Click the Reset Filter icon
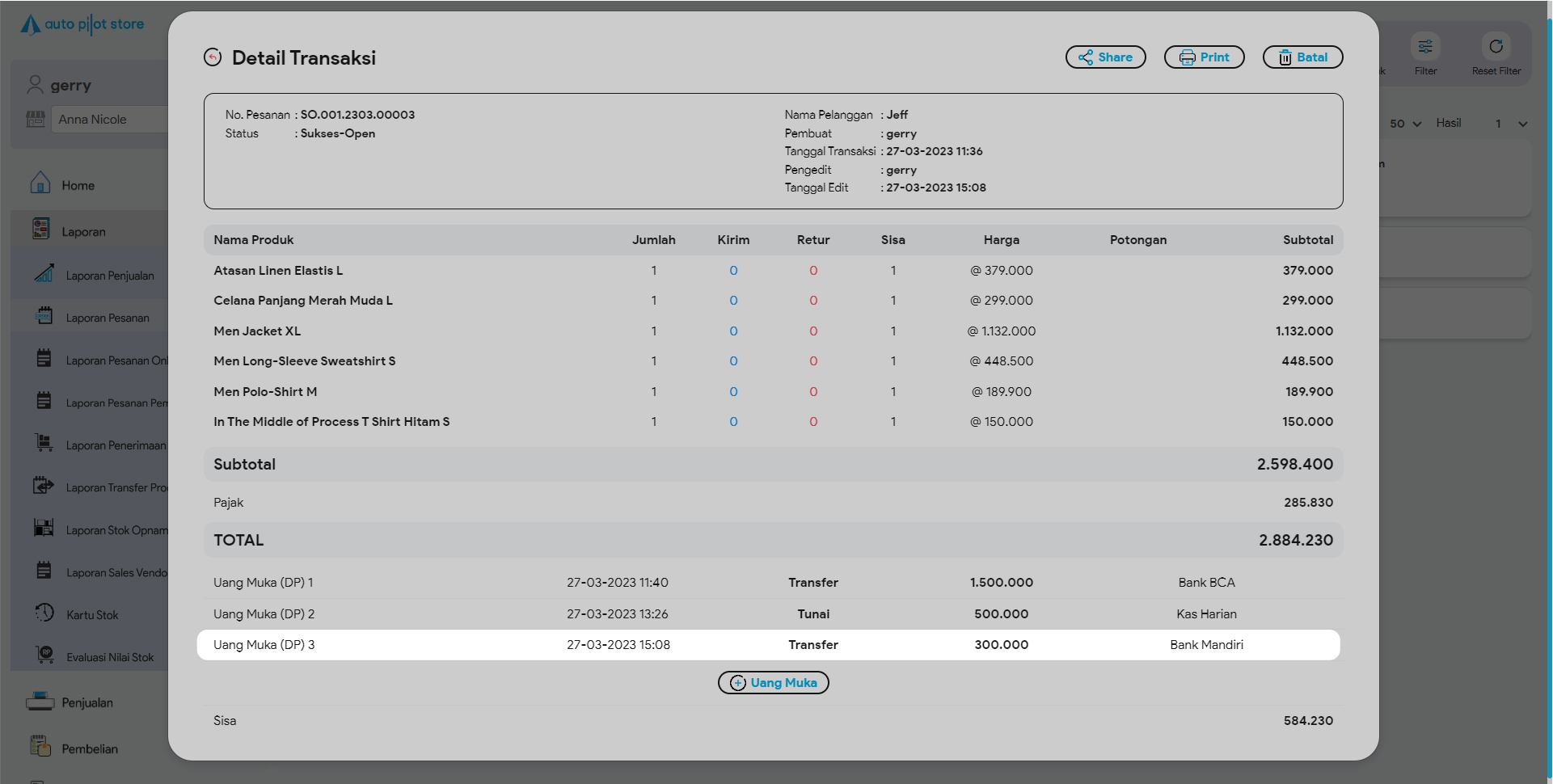 (1496, 47)
